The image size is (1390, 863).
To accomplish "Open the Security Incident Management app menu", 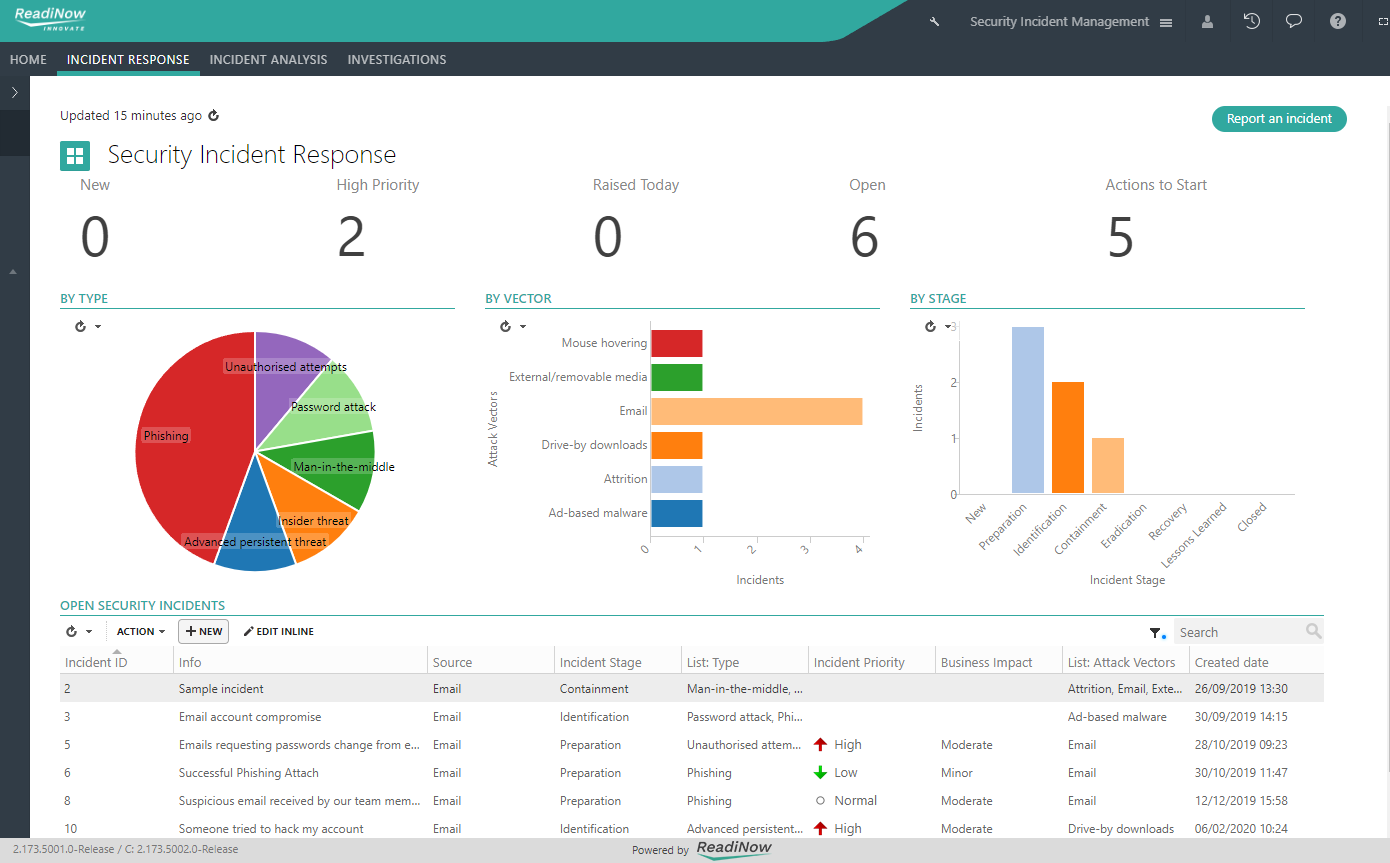I will pyautogui.click(x=1070, y=22).
